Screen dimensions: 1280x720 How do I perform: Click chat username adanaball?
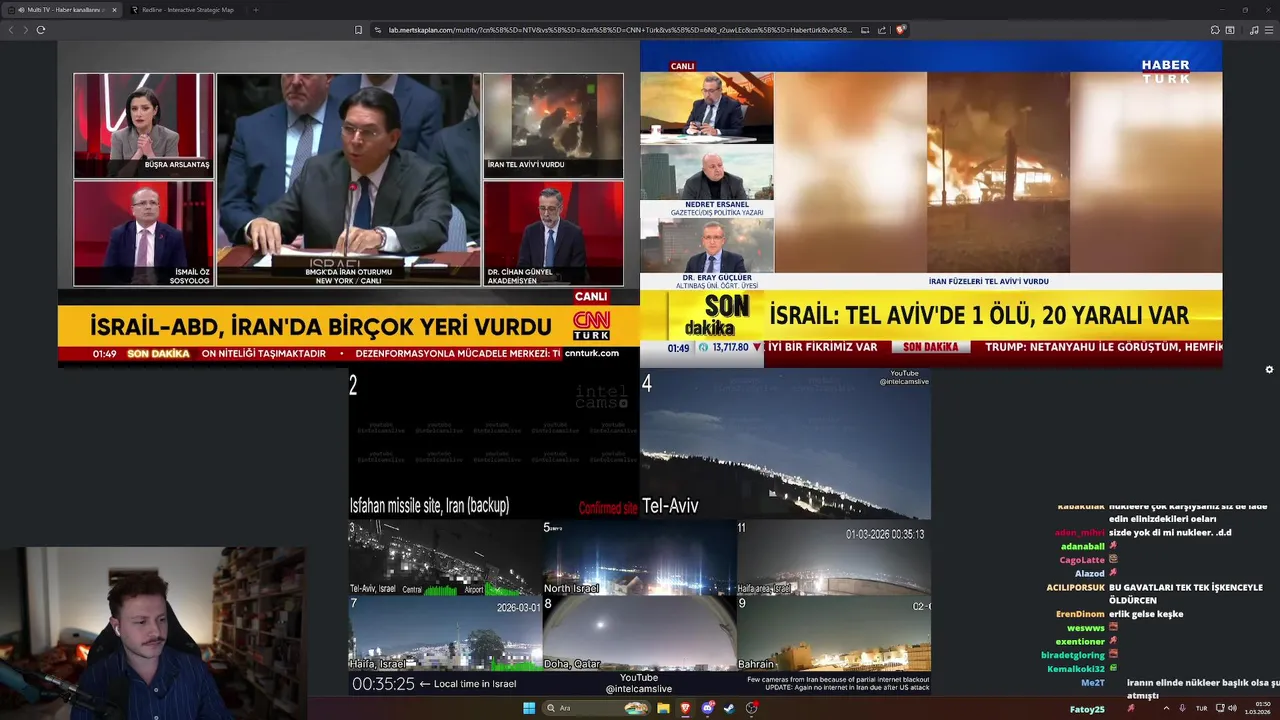click(x=1082, y=546)
